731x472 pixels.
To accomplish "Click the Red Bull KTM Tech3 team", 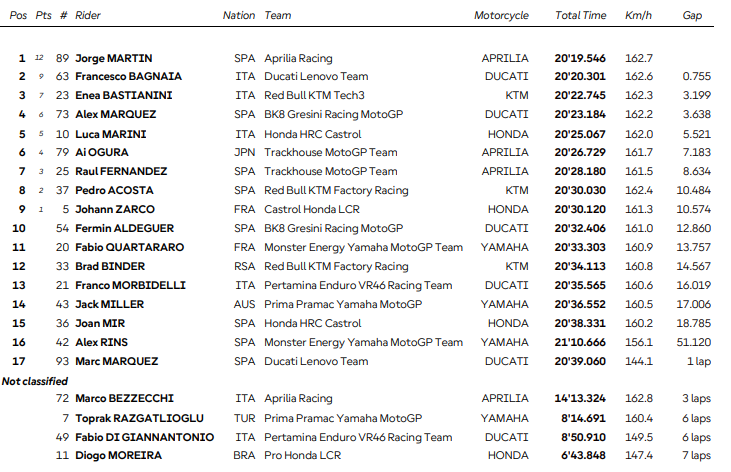I will [314, 96].
